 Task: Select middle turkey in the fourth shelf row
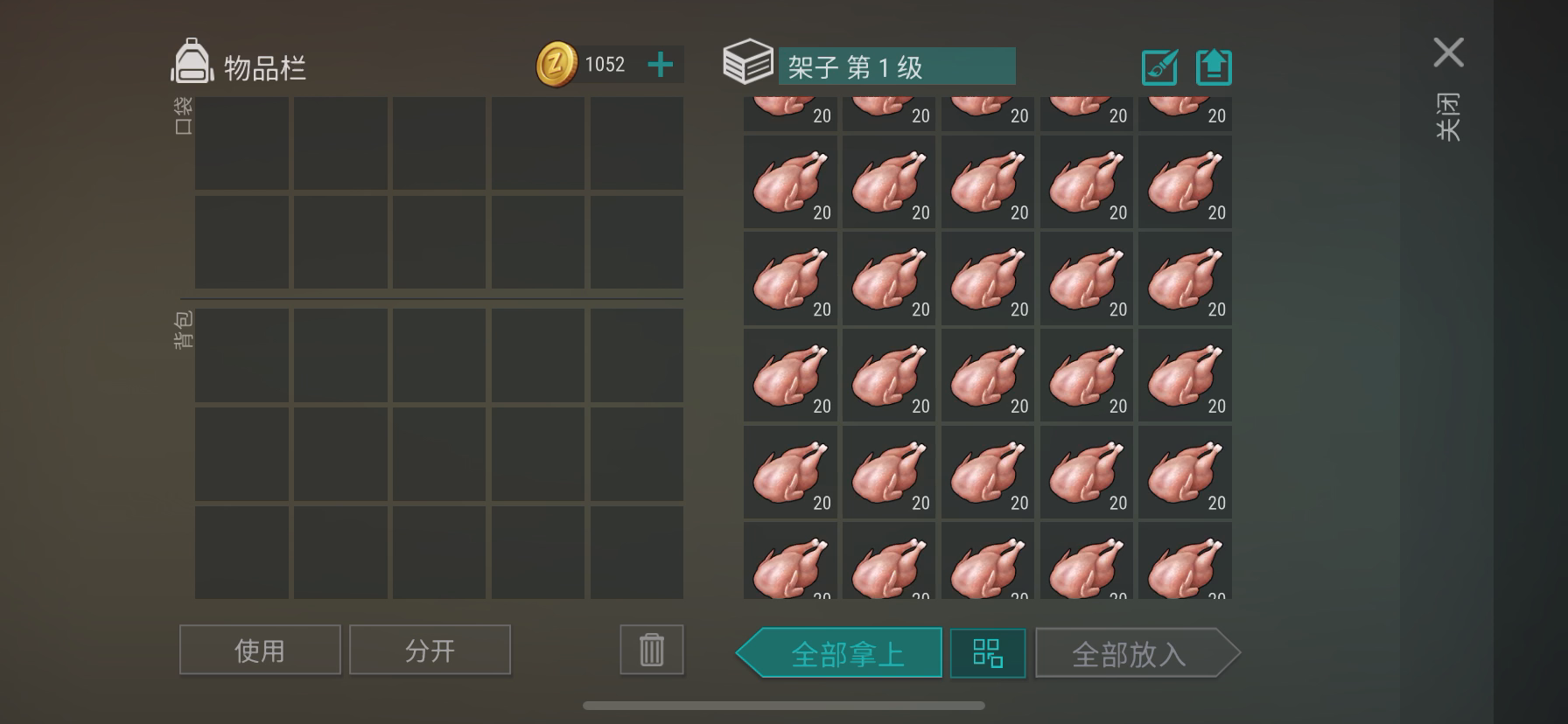point(988,376)
